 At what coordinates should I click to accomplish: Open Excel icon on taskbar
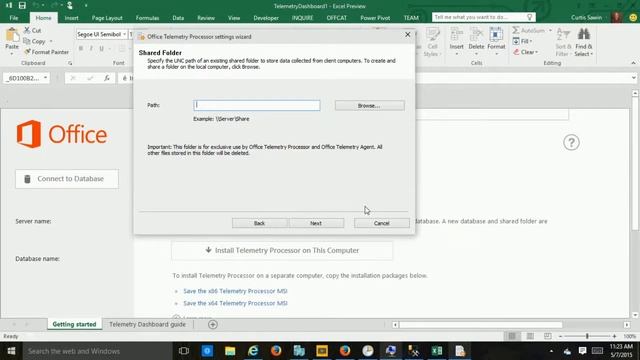437,351
